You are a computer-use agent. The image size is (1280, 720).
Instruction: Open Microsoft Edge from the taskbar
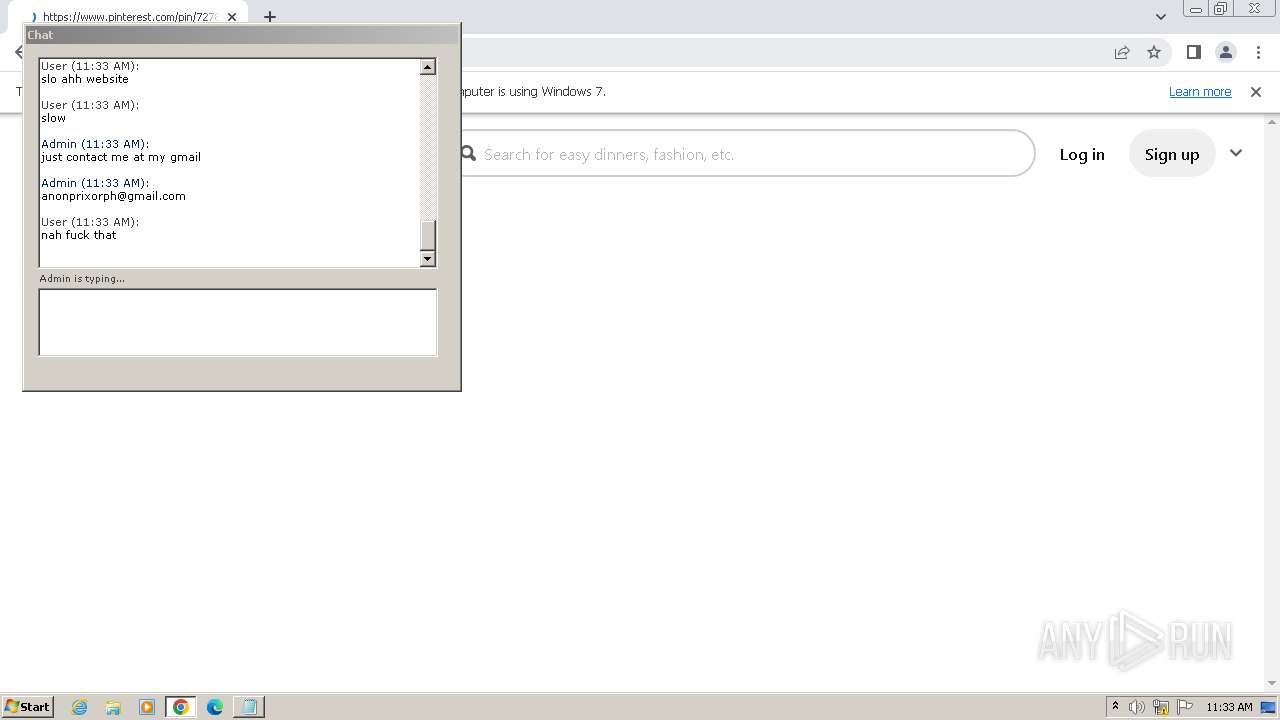[215, 707]
